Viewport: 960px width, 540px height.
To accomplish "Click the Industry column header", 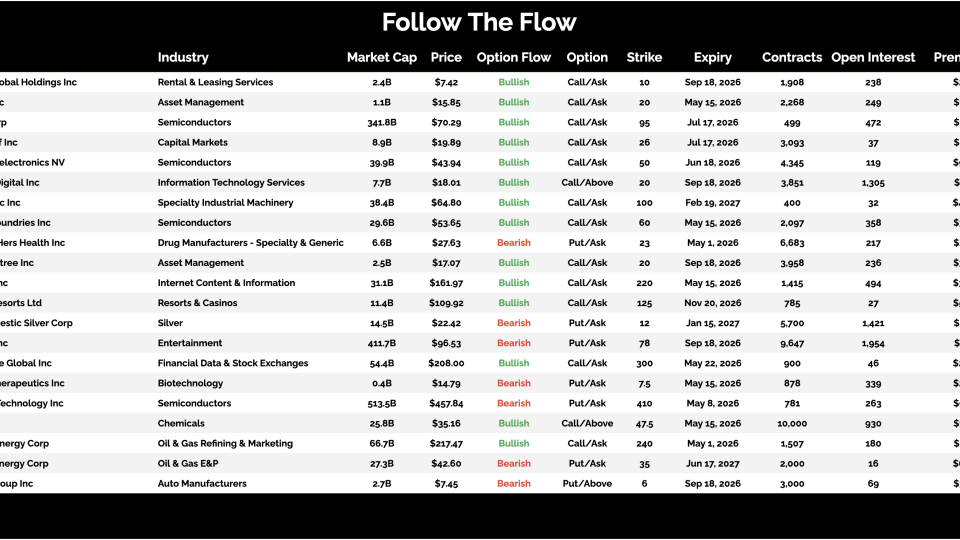I will pyautogui.click(x=183, y=58).
